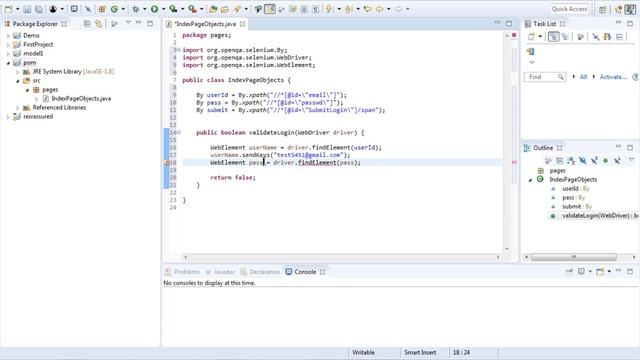Click the Open Console icon
The height and width of the screenshot is (360, 640).
(x=600, y=272)
